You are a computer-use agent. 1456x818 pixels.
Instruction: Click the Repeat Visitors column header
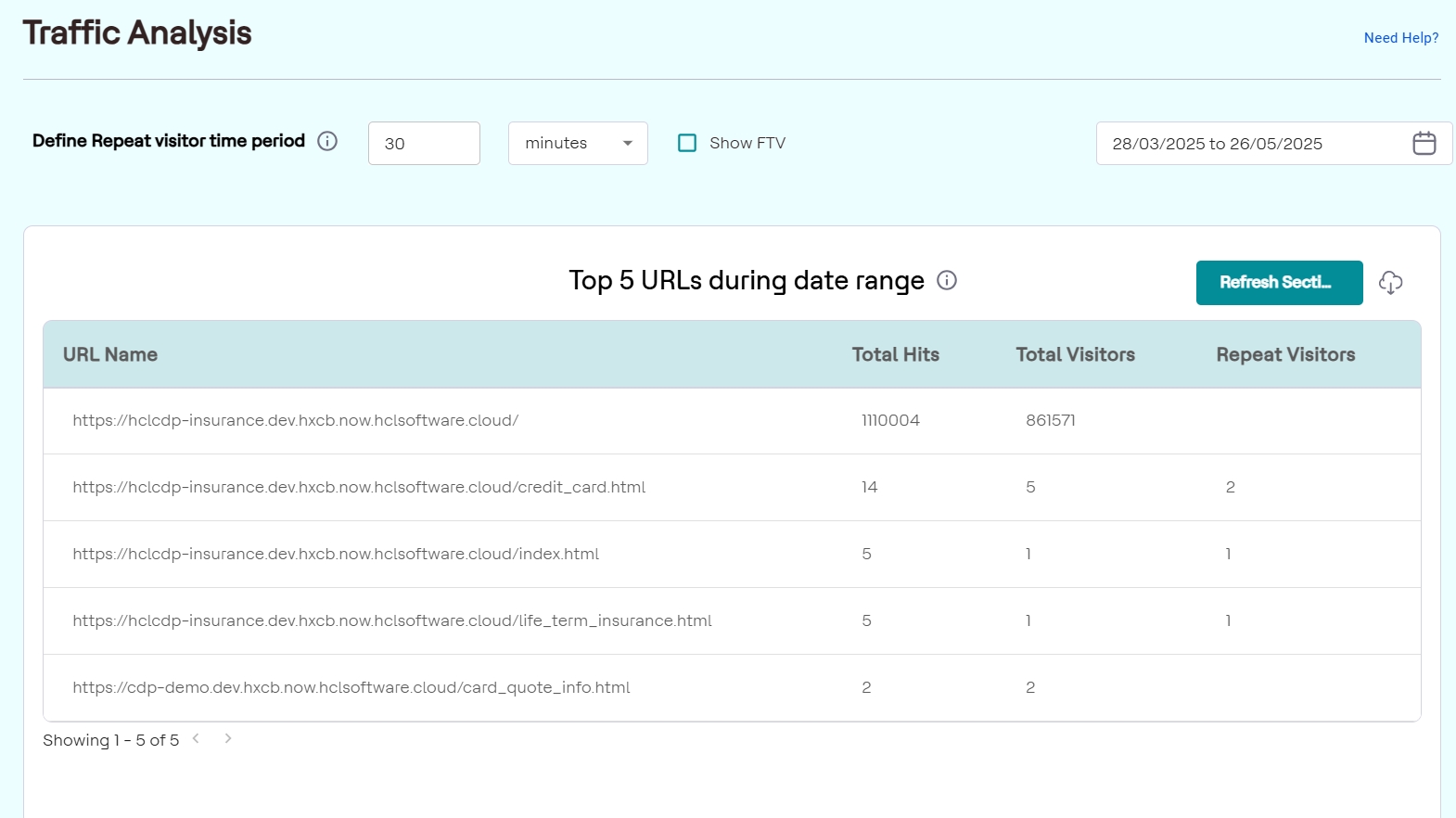click(1284, 355)
